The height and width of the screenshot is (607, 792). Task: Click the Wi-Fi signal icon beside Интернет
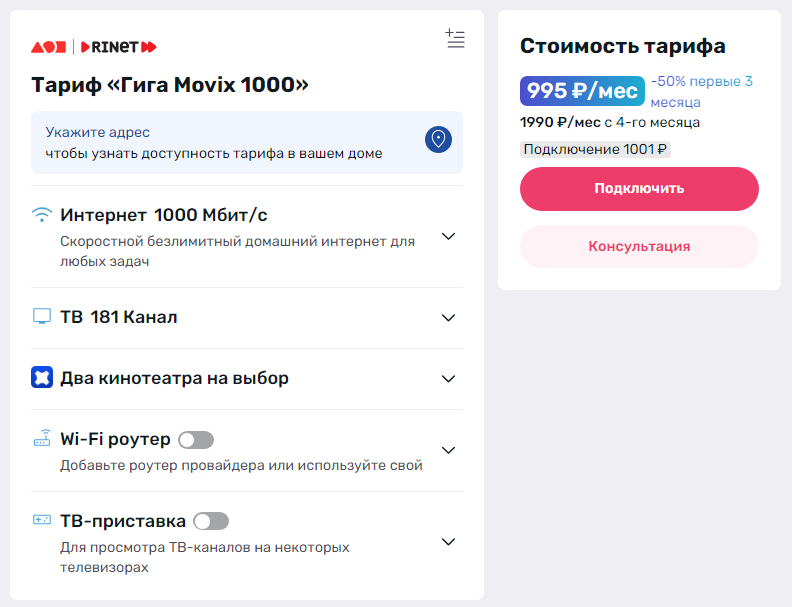click(42, 215)
